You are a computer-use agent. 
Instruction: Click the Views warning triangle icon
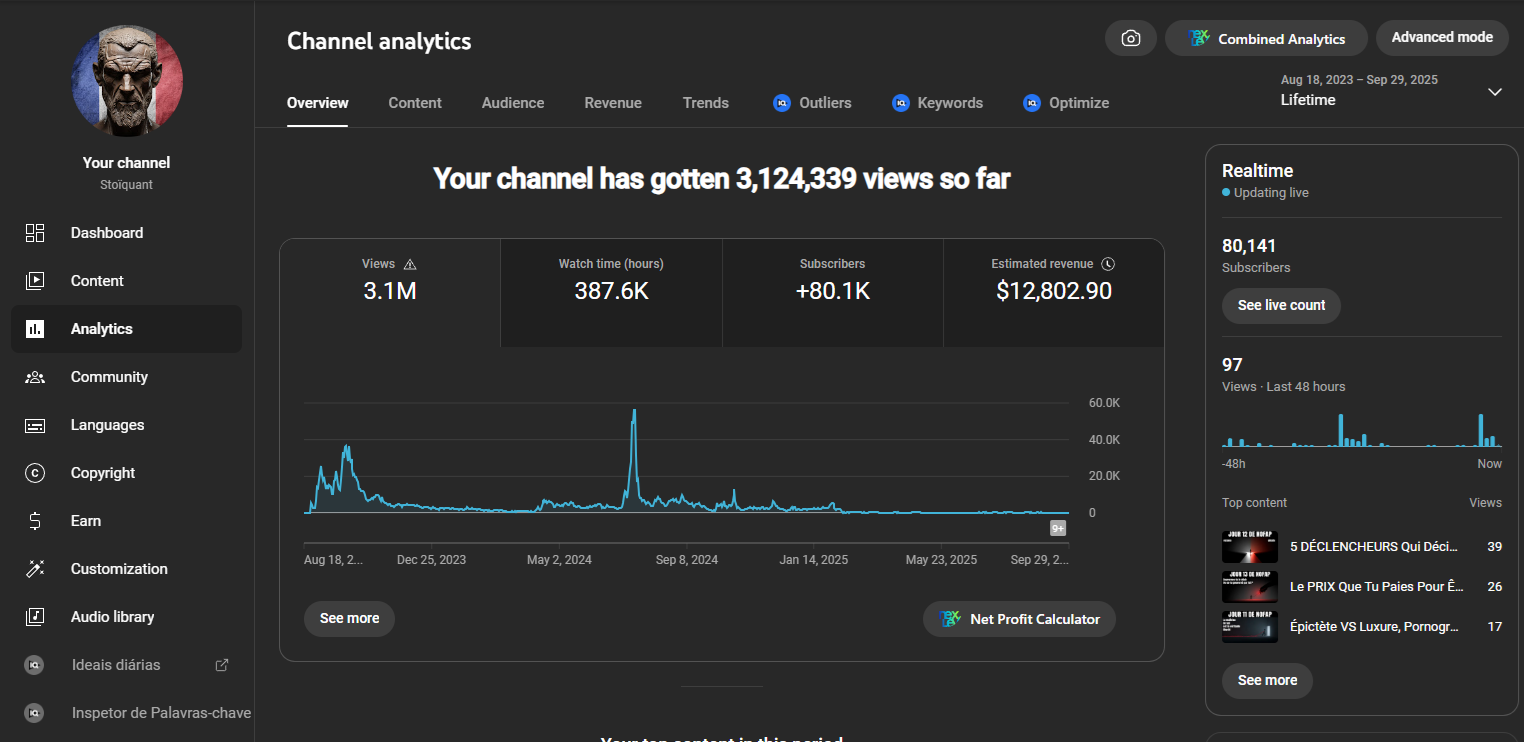point(409,264)
